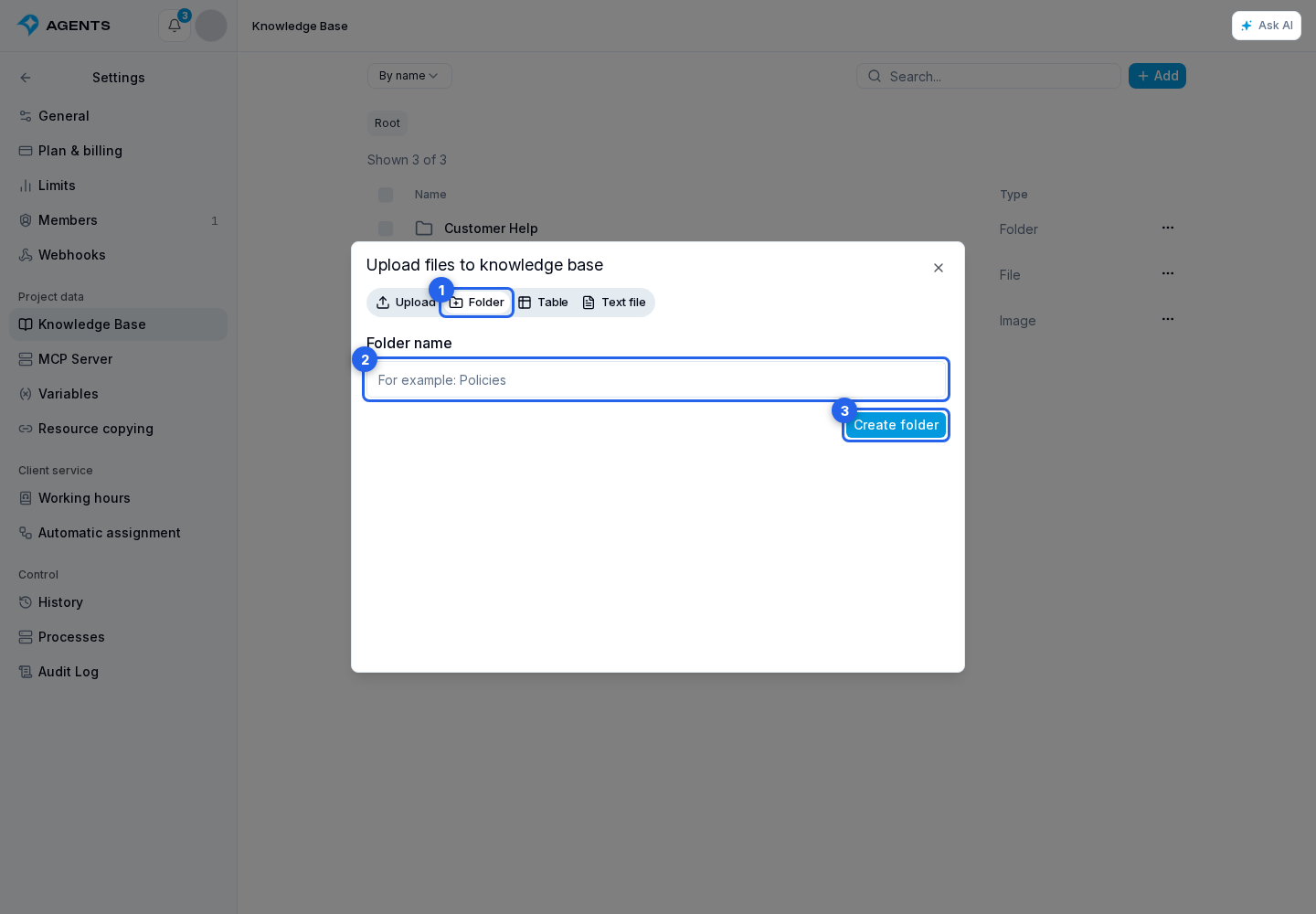Toggle the select-all checkbox in header

[x=386, y=195]
